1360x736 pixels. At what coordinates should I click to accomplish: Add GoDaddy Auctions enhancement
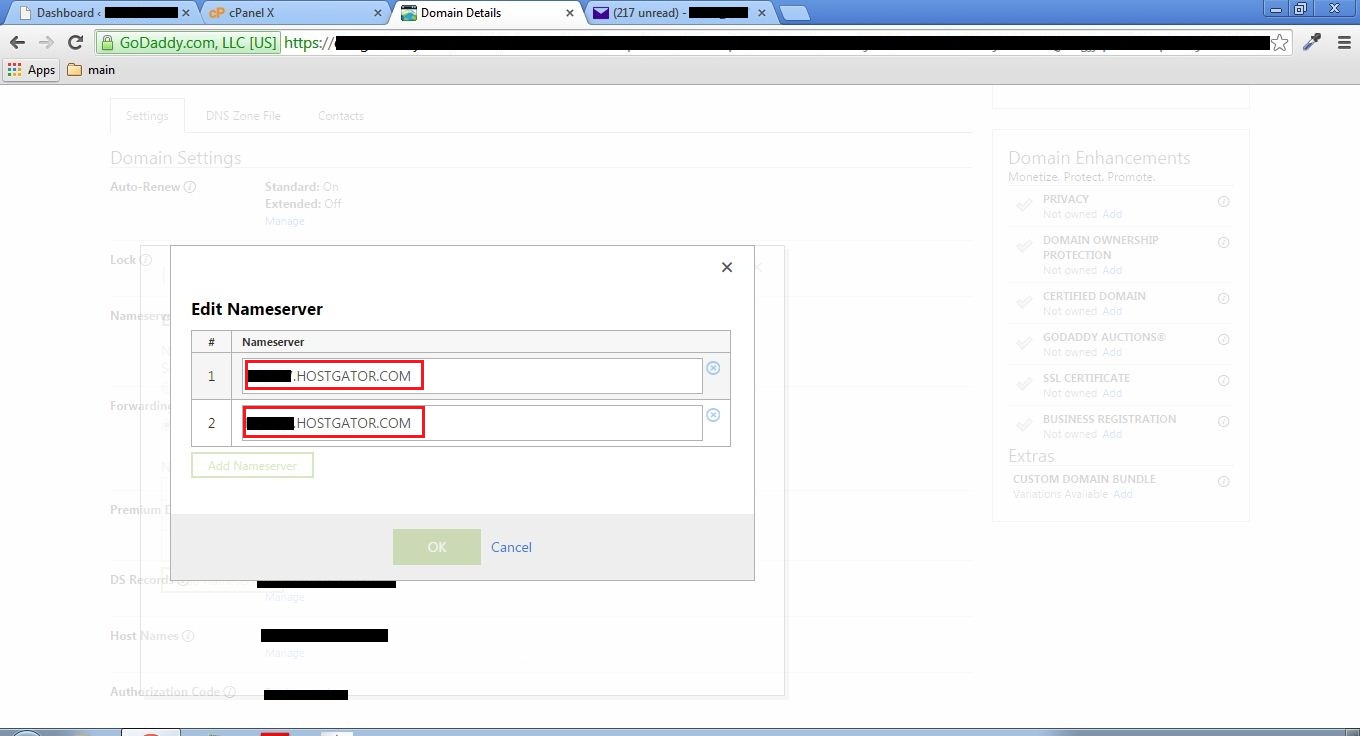(x=1112, y=352)
